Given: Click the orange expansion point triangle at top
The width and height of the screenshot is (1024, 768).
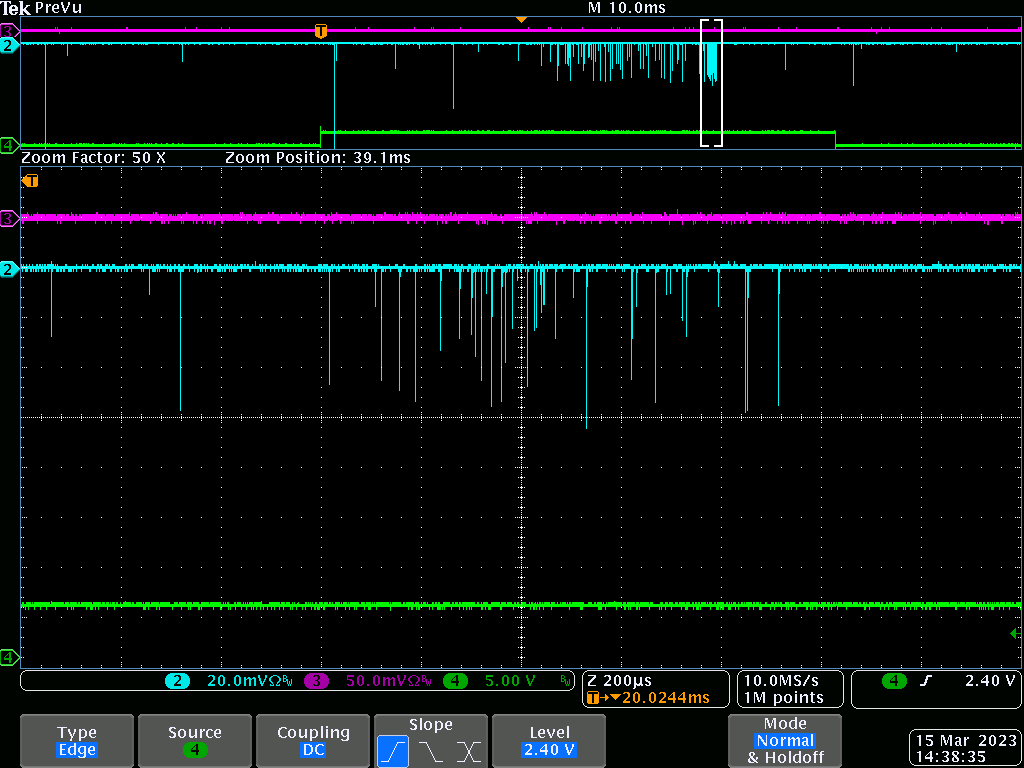Looking at the screenshot, I should tap(520, 20).
